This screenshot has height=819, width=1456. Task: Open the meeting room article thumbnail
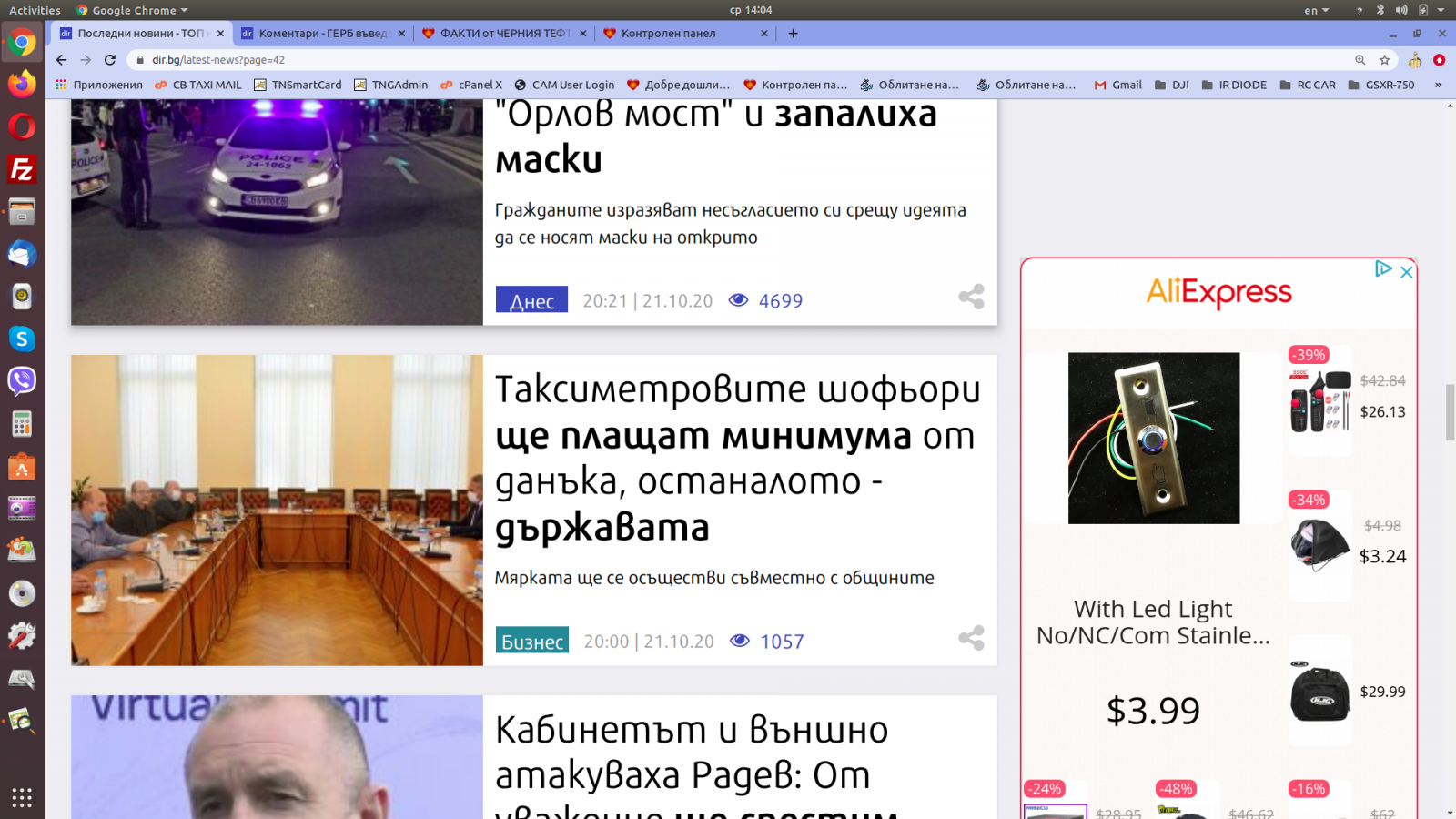tap(277, 510)
